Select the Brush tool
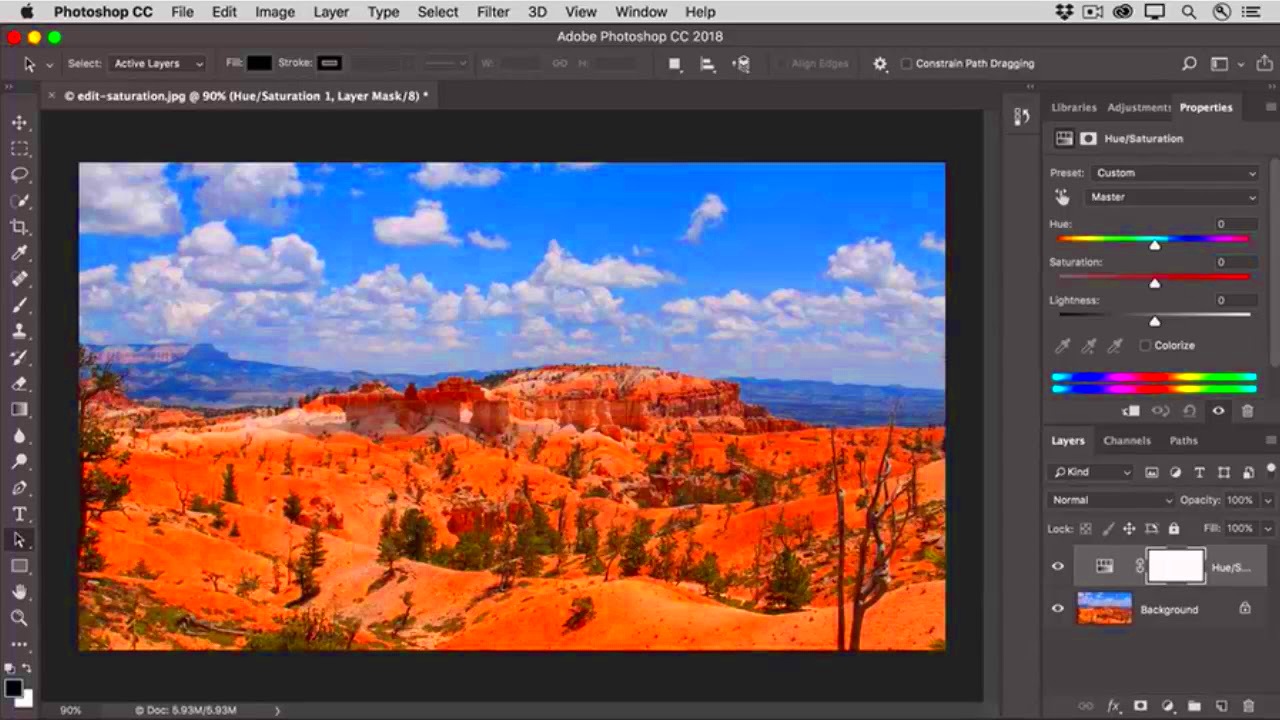Viewport: 1280px width, 720px height. coord(19,305)
